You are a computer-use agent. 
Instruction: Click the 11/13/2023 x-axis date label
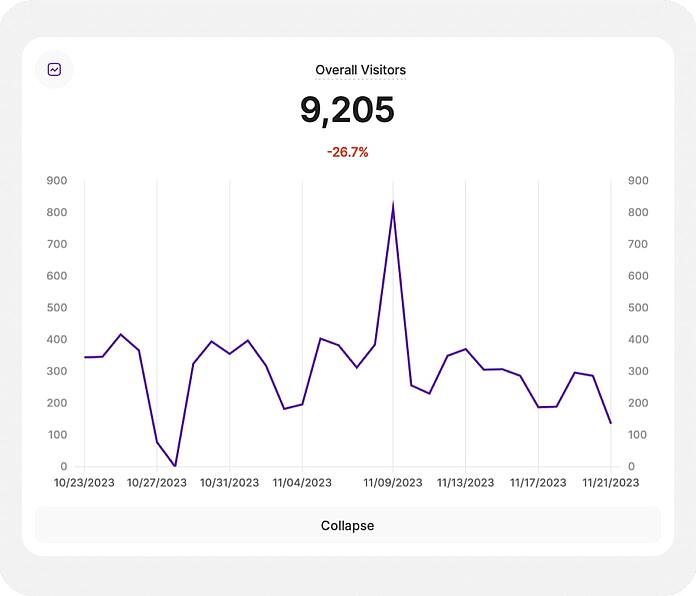click(466, 482)
